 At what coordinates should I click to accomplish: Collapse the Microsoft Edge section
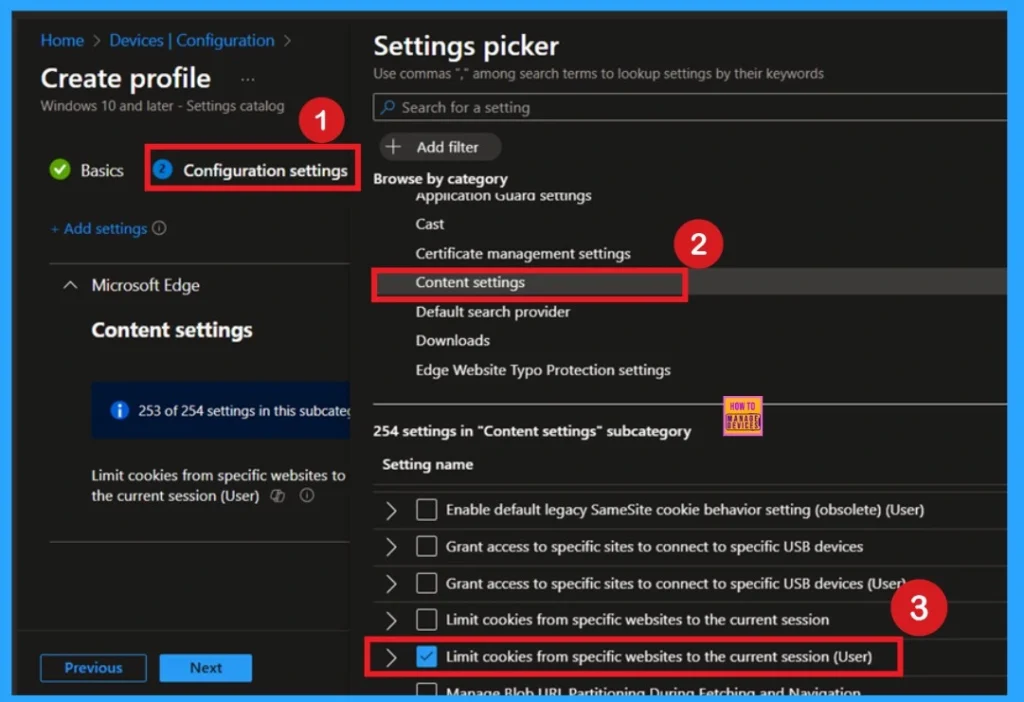coord(70,285)
